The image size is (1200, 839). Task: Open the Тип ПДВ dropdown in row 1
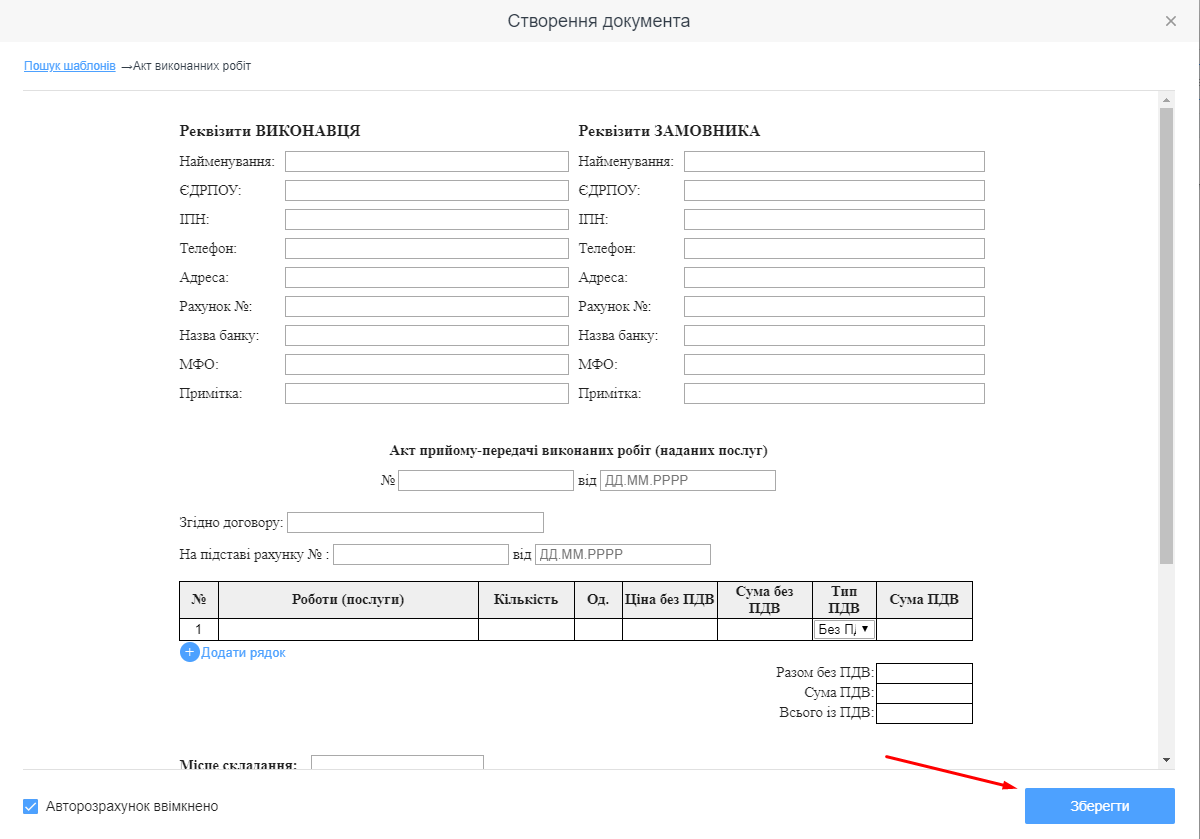coord(845,629)
